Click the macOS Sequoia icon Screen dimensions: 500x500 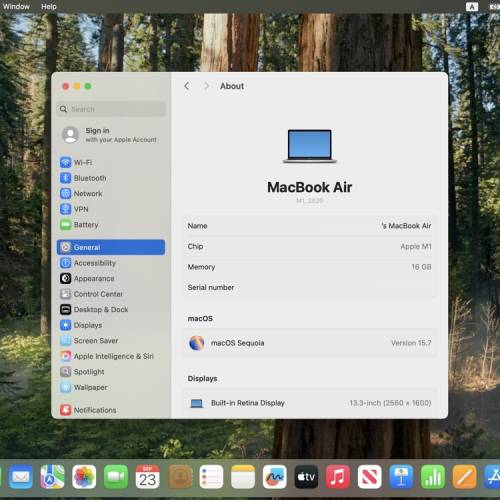click(x=197, y=343)
